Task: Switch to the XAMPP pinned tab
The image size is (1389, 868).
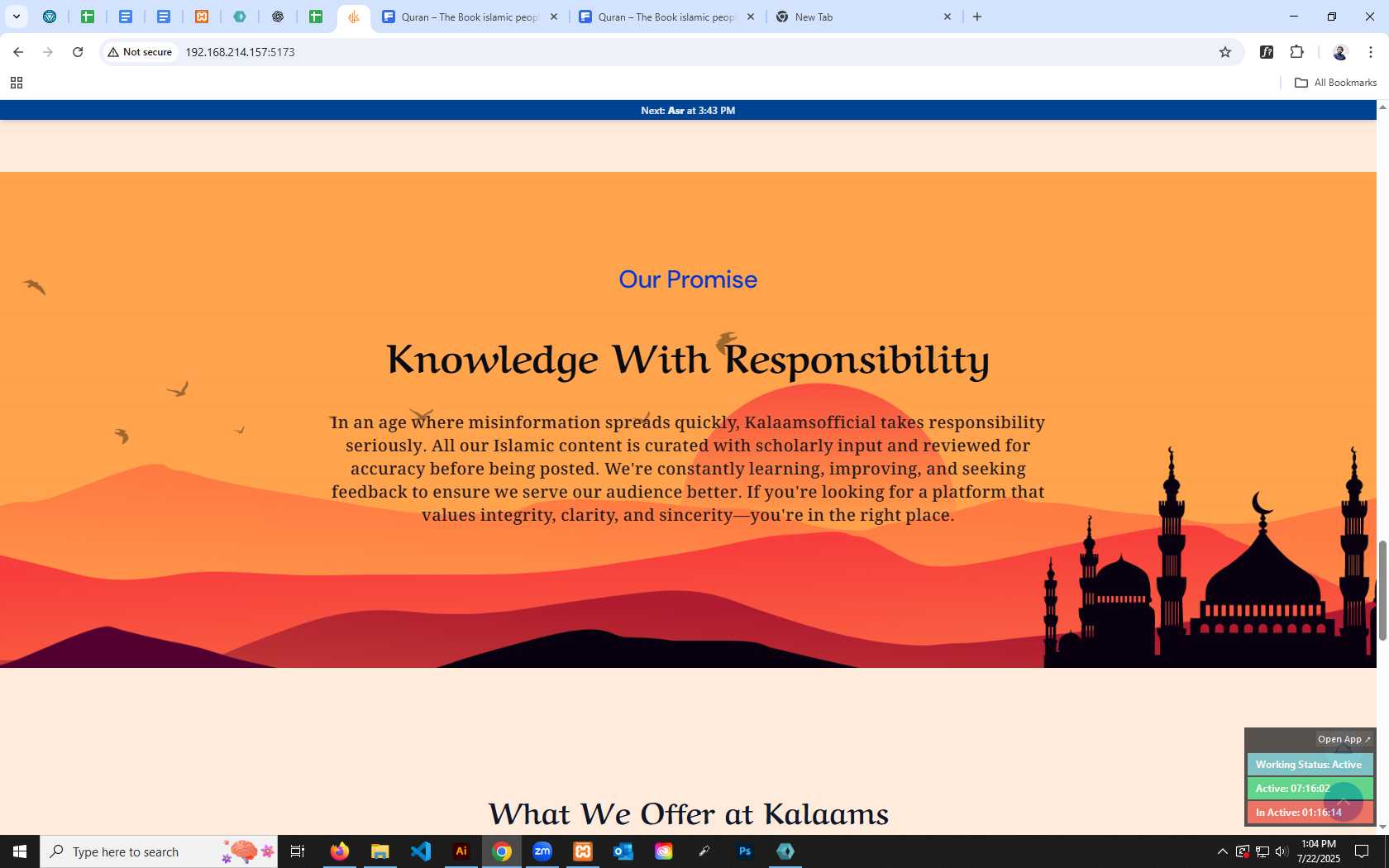Action: click(202, 17)
